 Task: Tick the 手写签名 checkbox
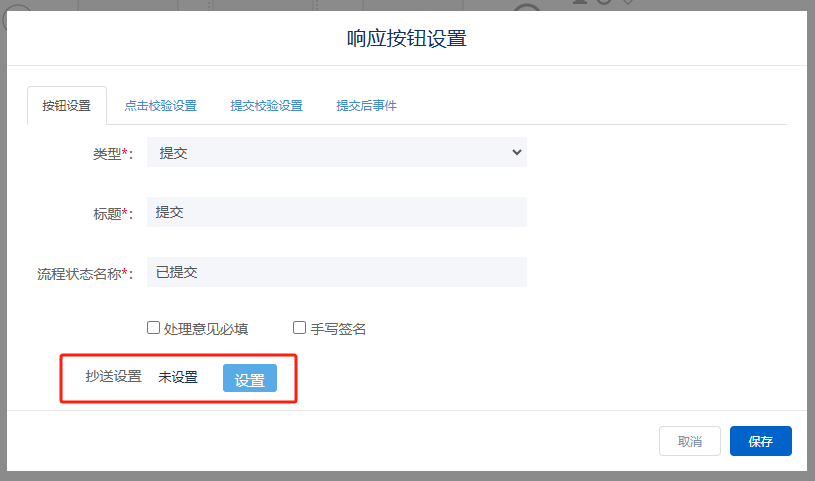[299, 328]
